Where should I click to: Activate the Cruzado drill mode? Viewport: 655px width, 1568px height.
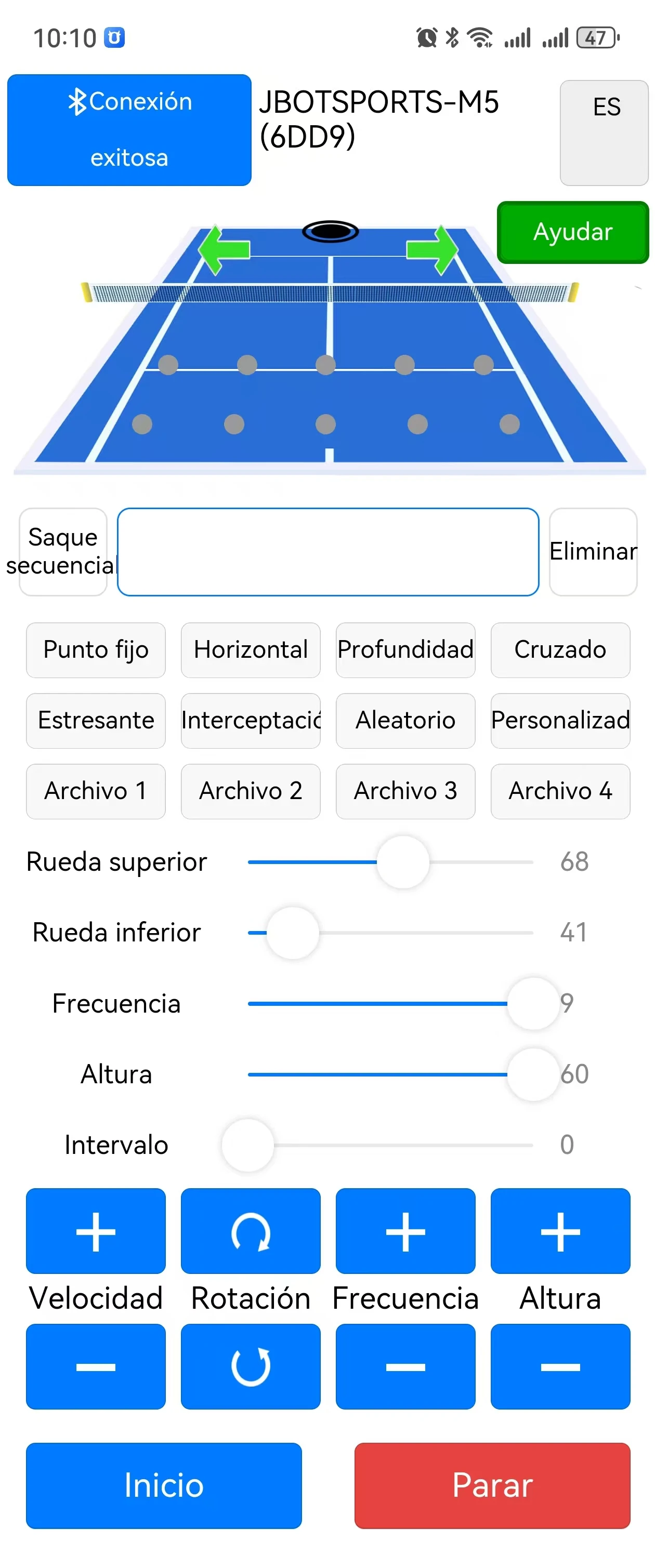tap(560, 649)
